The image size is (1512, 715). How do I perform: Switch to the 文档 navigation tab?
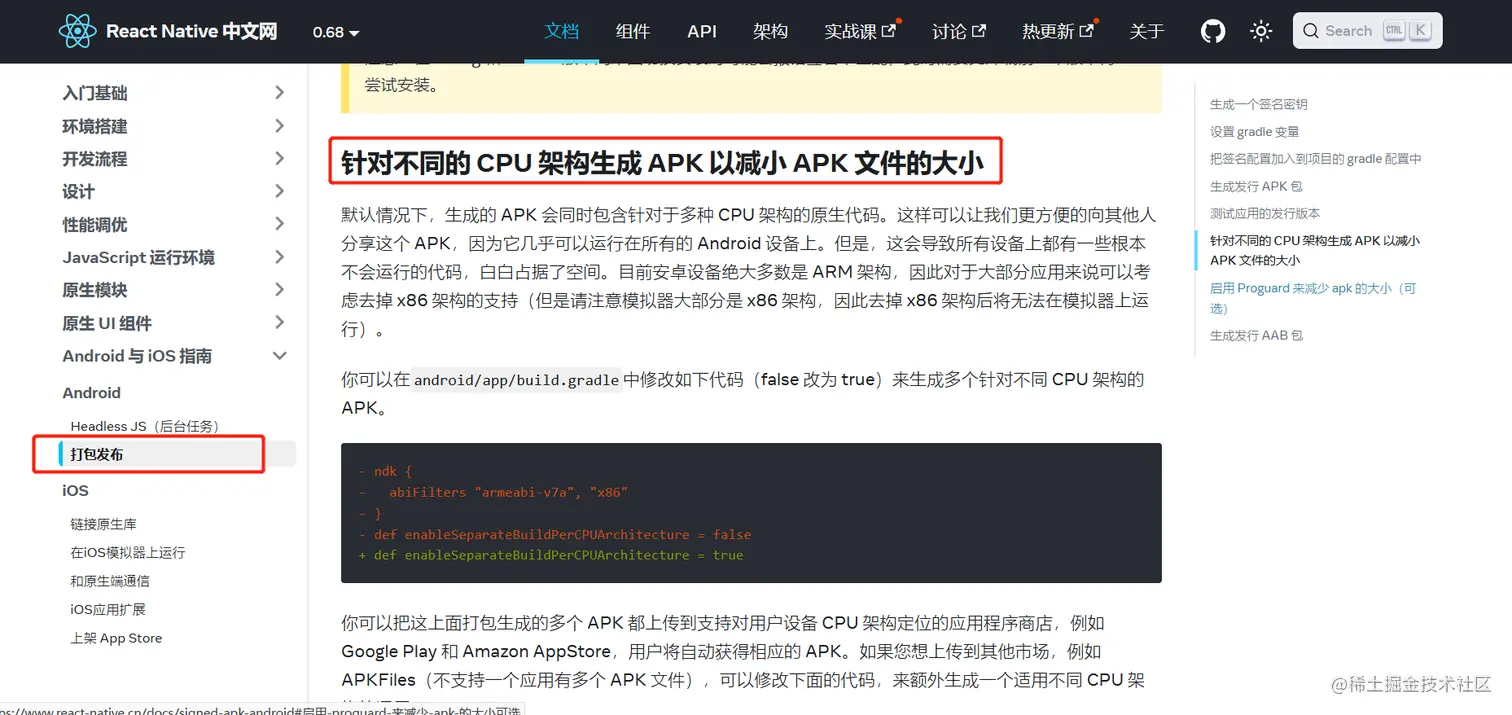point(561,31)
